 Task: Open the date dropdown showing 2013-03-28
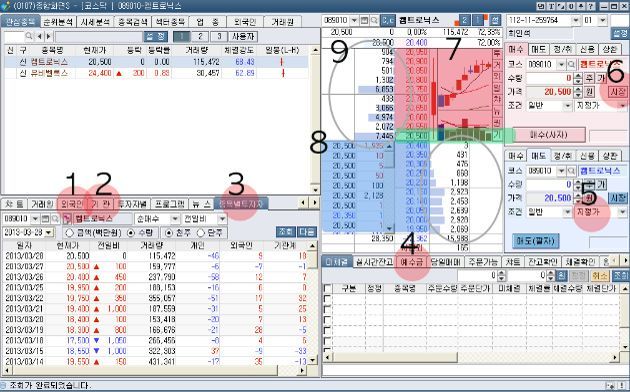click(x=49, y=233)
